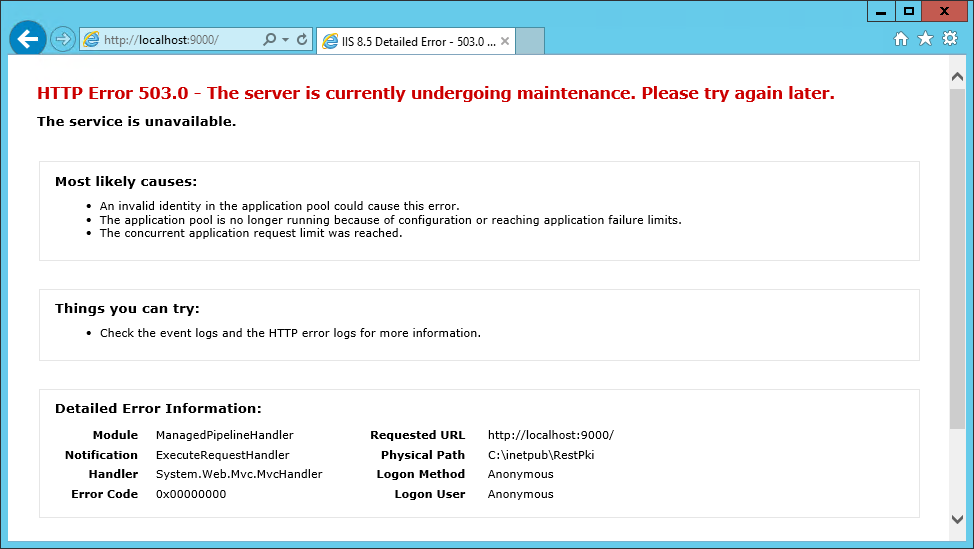Open the Home page icon
Image resolution: width=974 pixels, height=549 pixels.
[901, 39]
